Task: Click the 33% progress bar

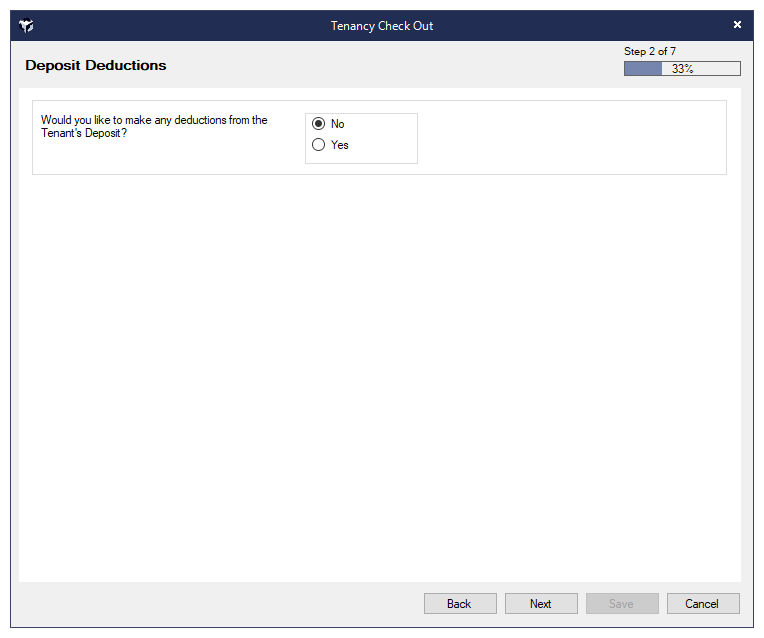Action: [682, 69]
